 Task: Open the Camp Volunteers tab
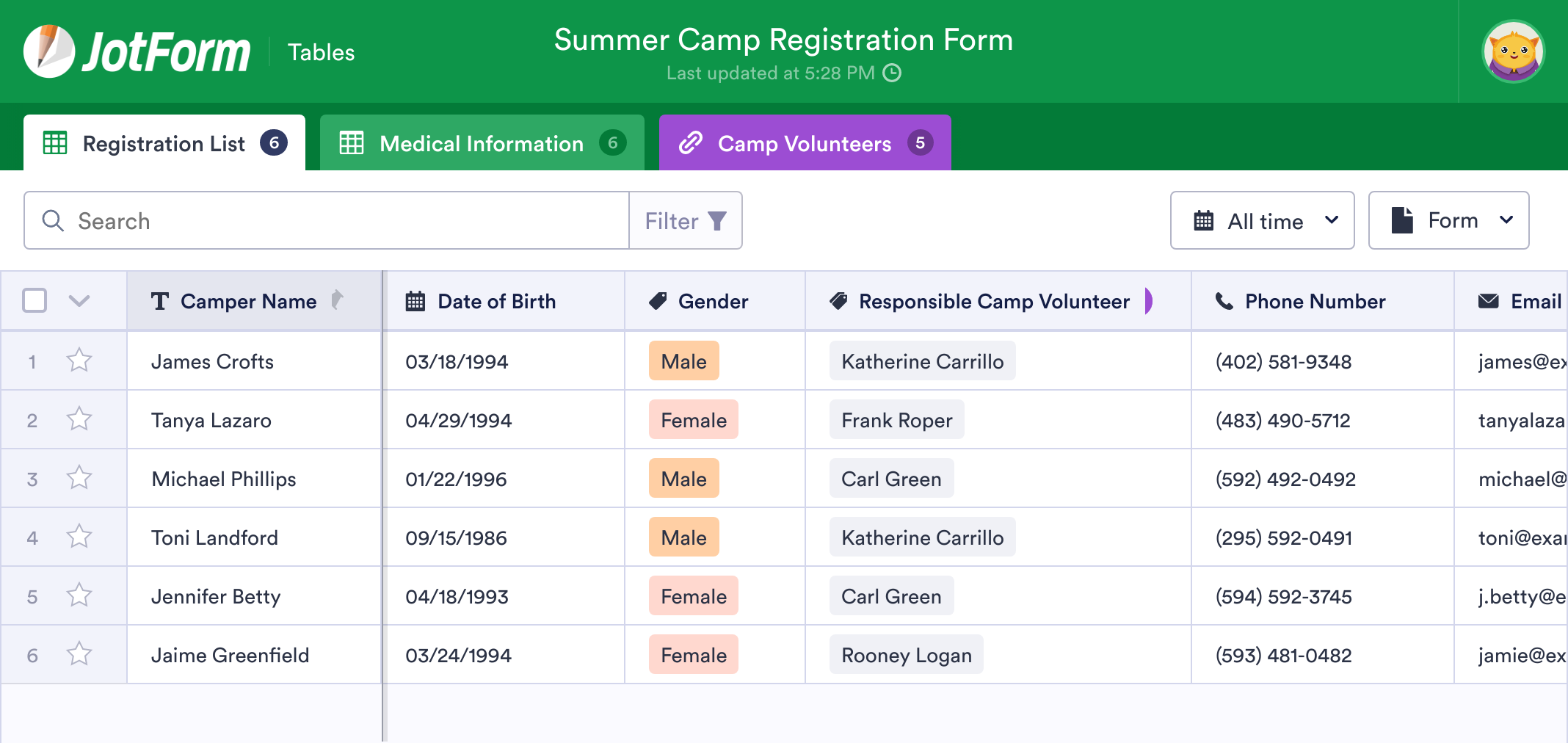point(805,143)
